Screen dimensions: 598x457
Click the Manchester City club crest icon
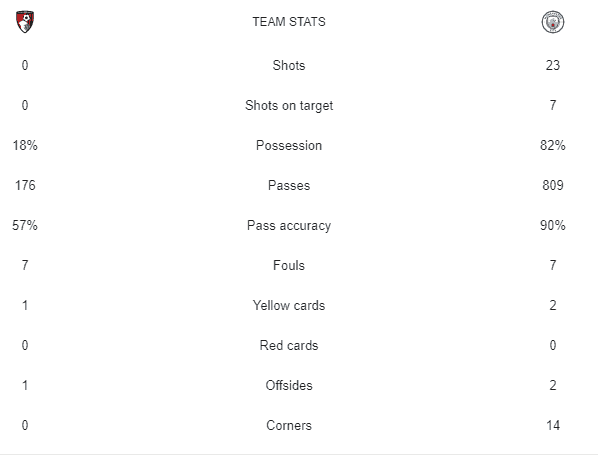coord(553,22)
